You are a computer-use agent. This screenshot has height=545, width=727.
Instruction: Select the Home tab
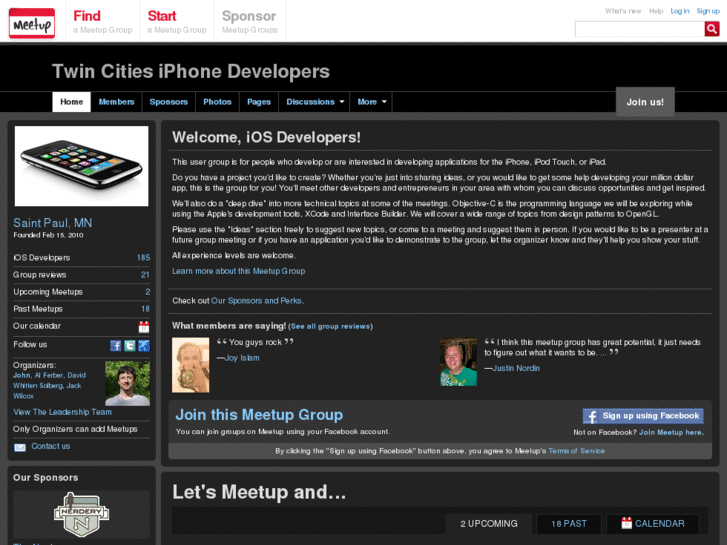click(71, 102)
